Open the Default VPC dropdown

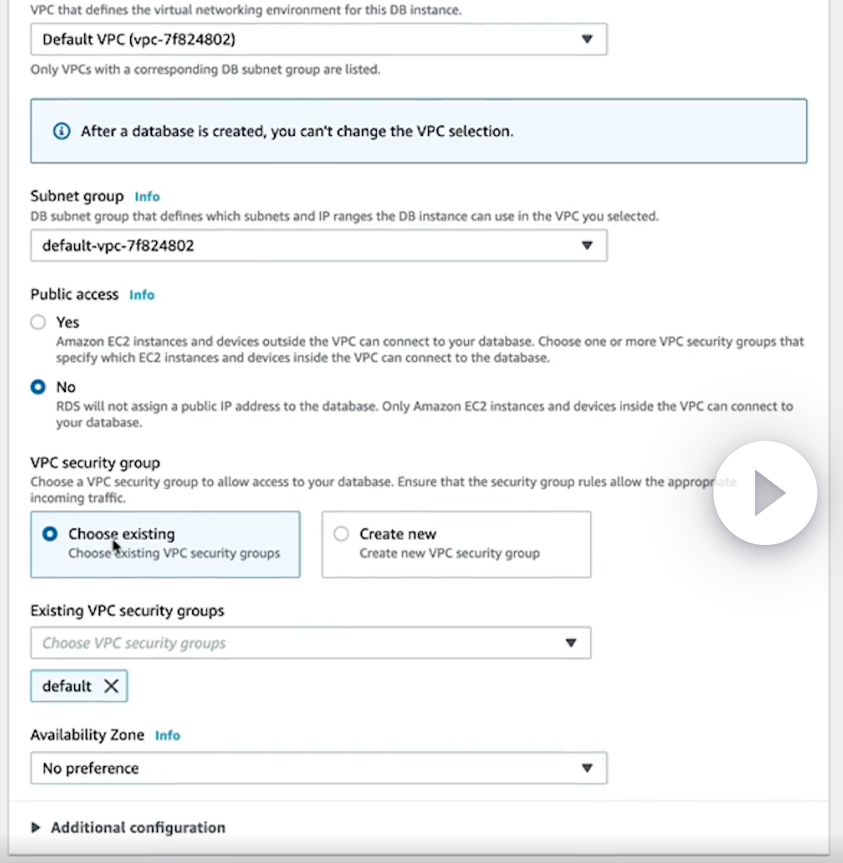click(300, 40)
